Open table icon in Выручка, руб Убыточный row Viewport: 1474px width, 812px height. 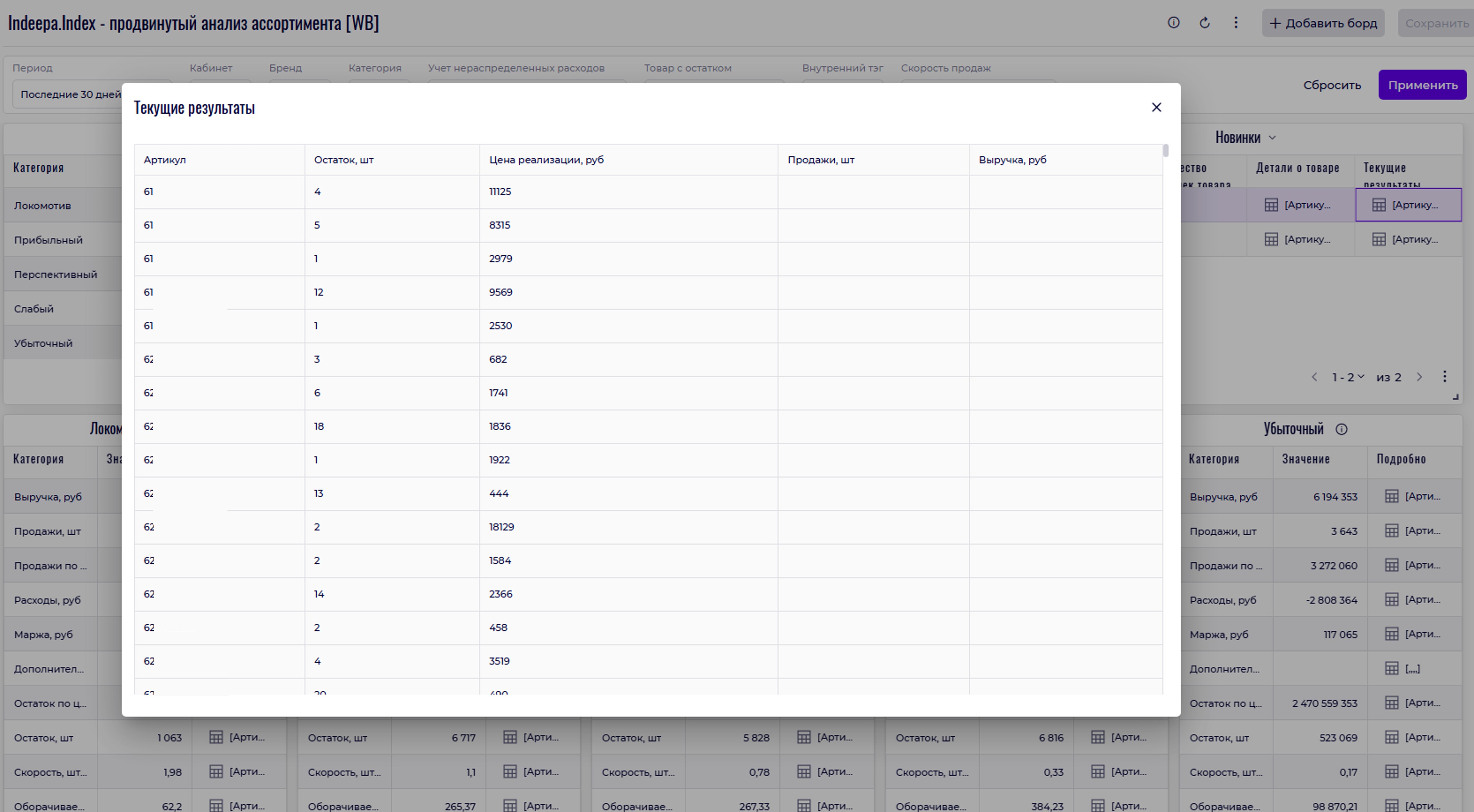click(1392, 497)
